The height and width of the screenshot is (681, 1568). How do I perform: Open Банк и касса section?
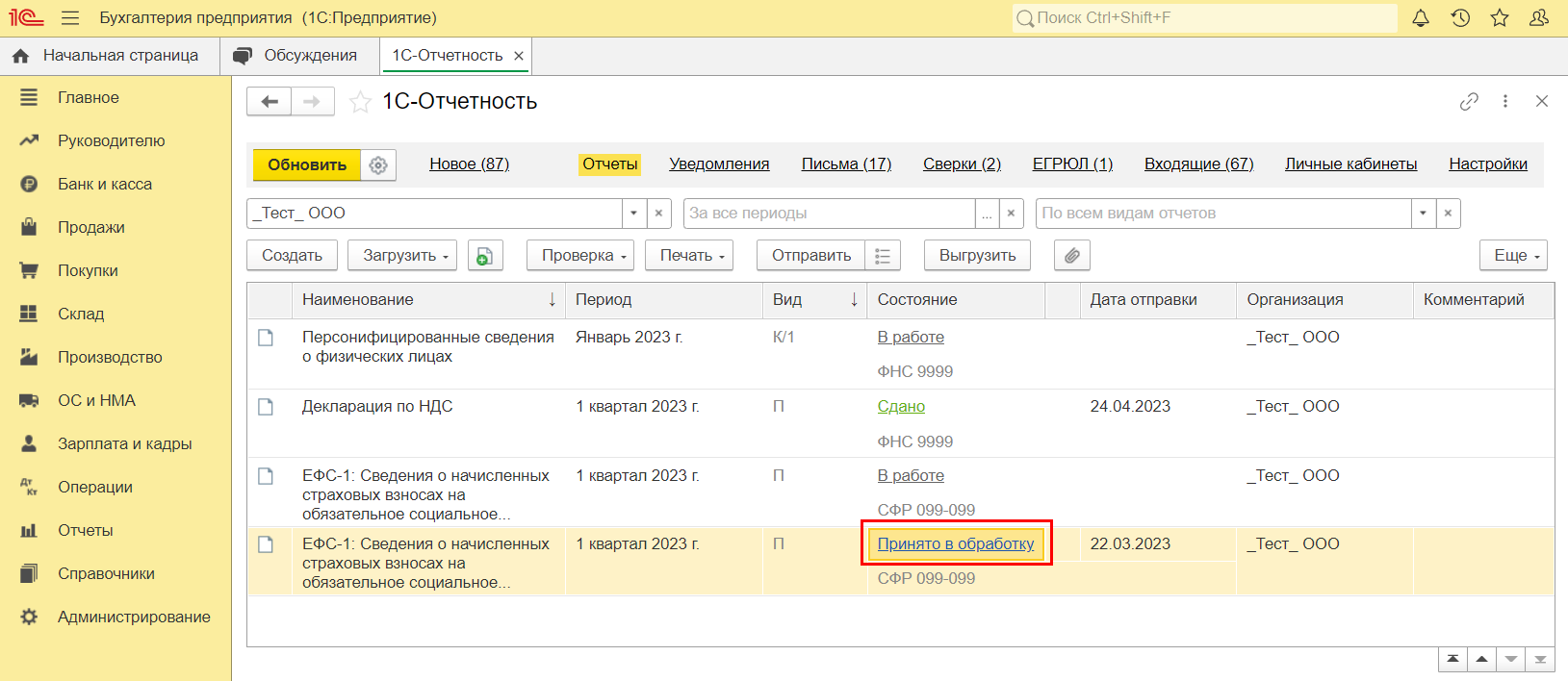click(105, 184)
